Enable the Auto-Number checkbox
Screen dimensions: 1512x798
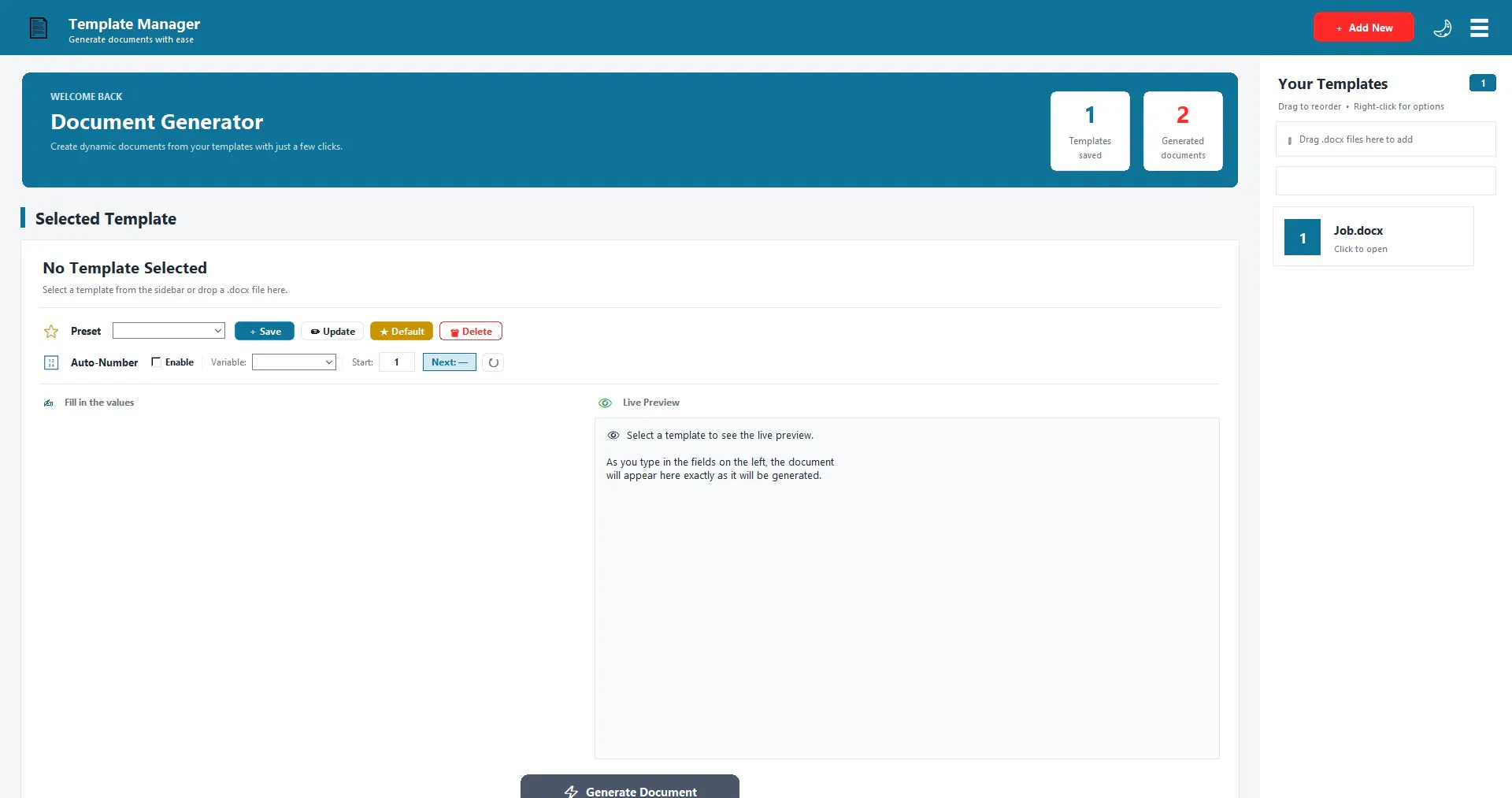pyautogui.click(x=156, y=362)
